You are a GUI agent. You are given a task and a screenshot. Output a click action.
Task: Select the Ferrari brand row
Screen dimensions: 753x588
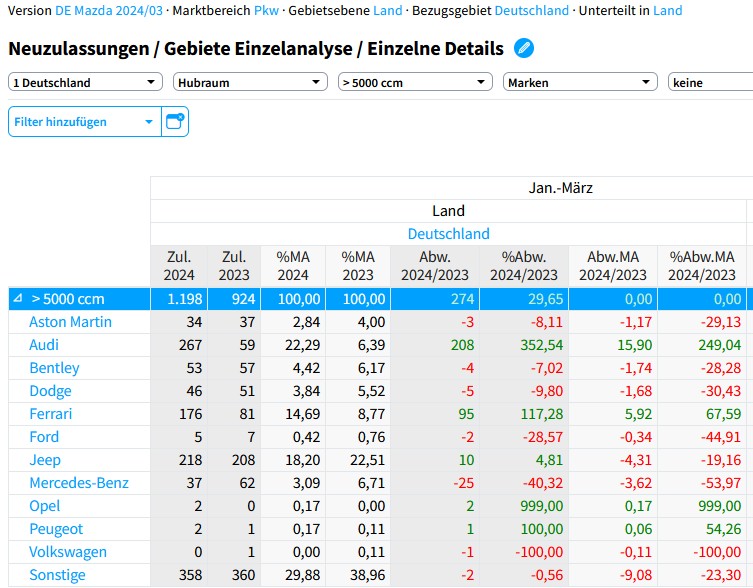[x=51, y=414]
